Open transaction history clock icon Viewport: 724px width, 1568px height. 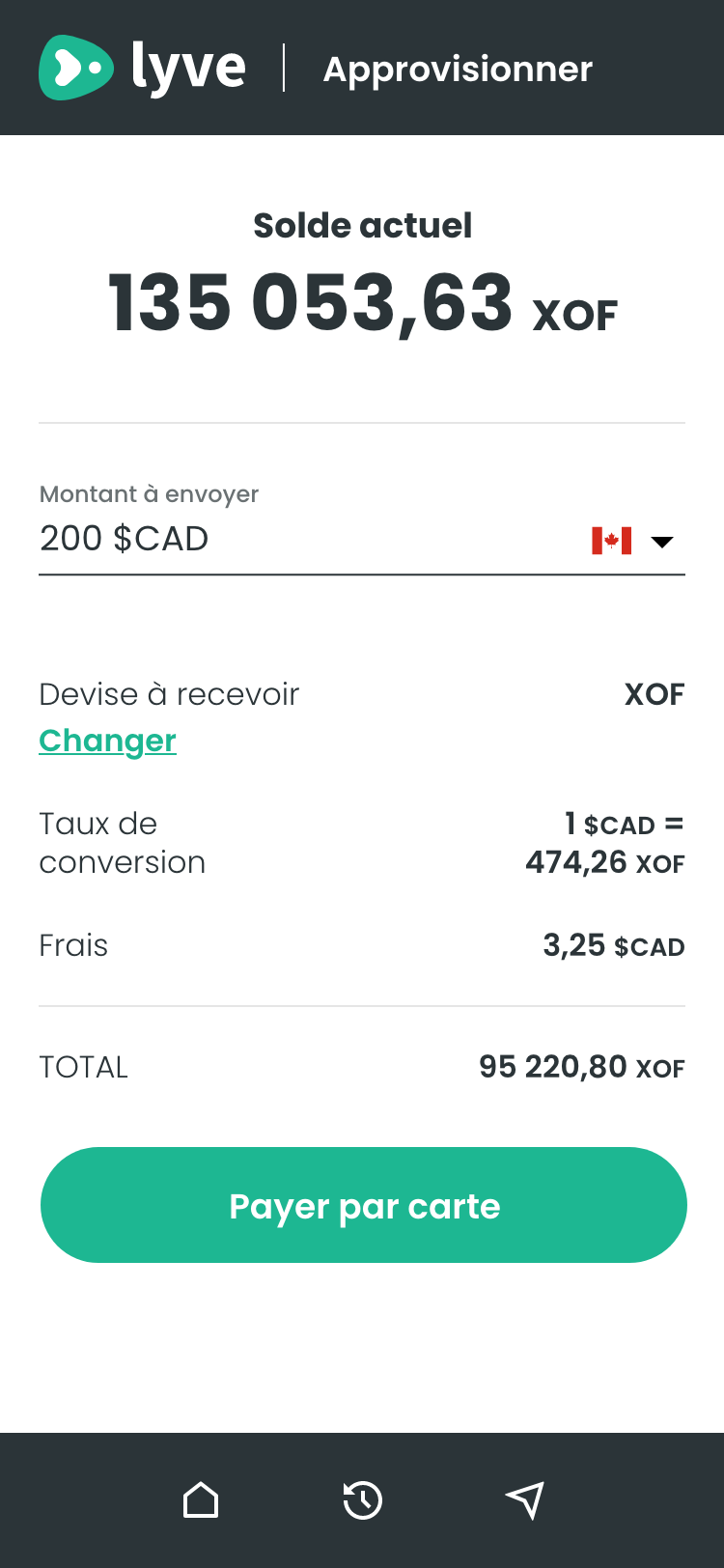pyautogui.click(x=363, y=1500)
